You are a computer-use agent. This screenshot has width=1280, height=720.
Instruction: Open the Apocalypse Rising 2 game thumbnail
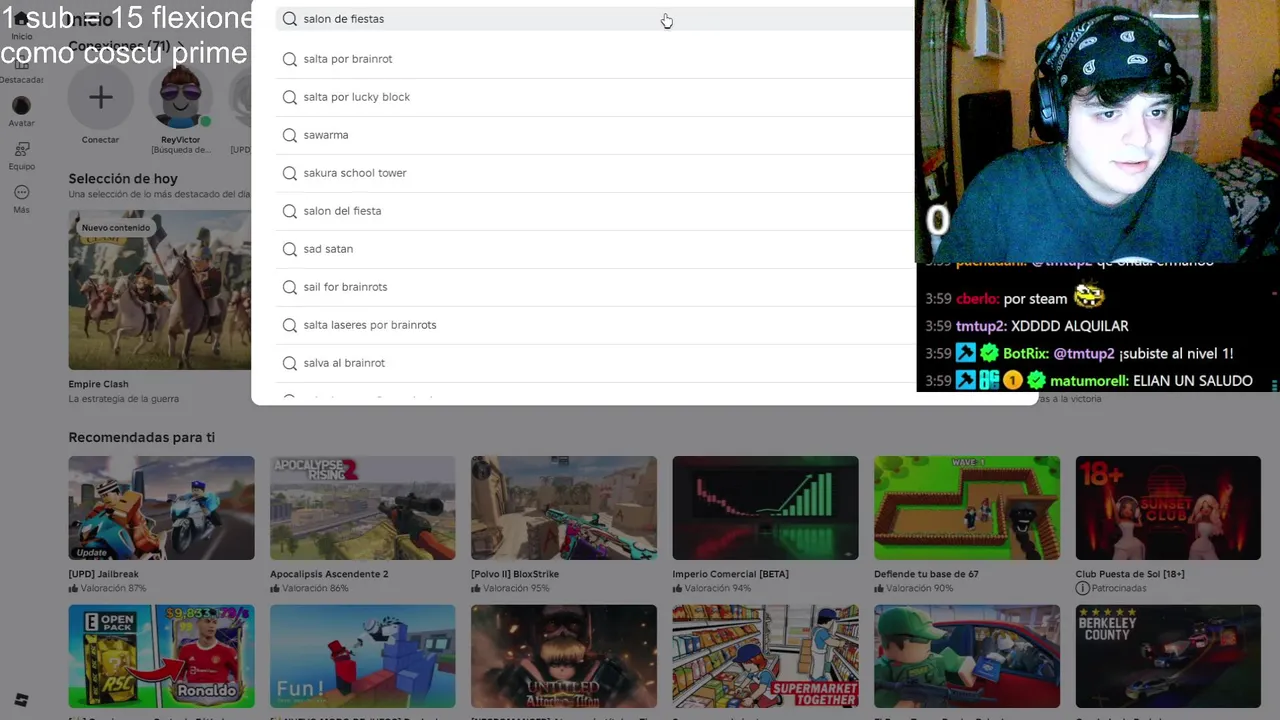(x=362, y=508)
